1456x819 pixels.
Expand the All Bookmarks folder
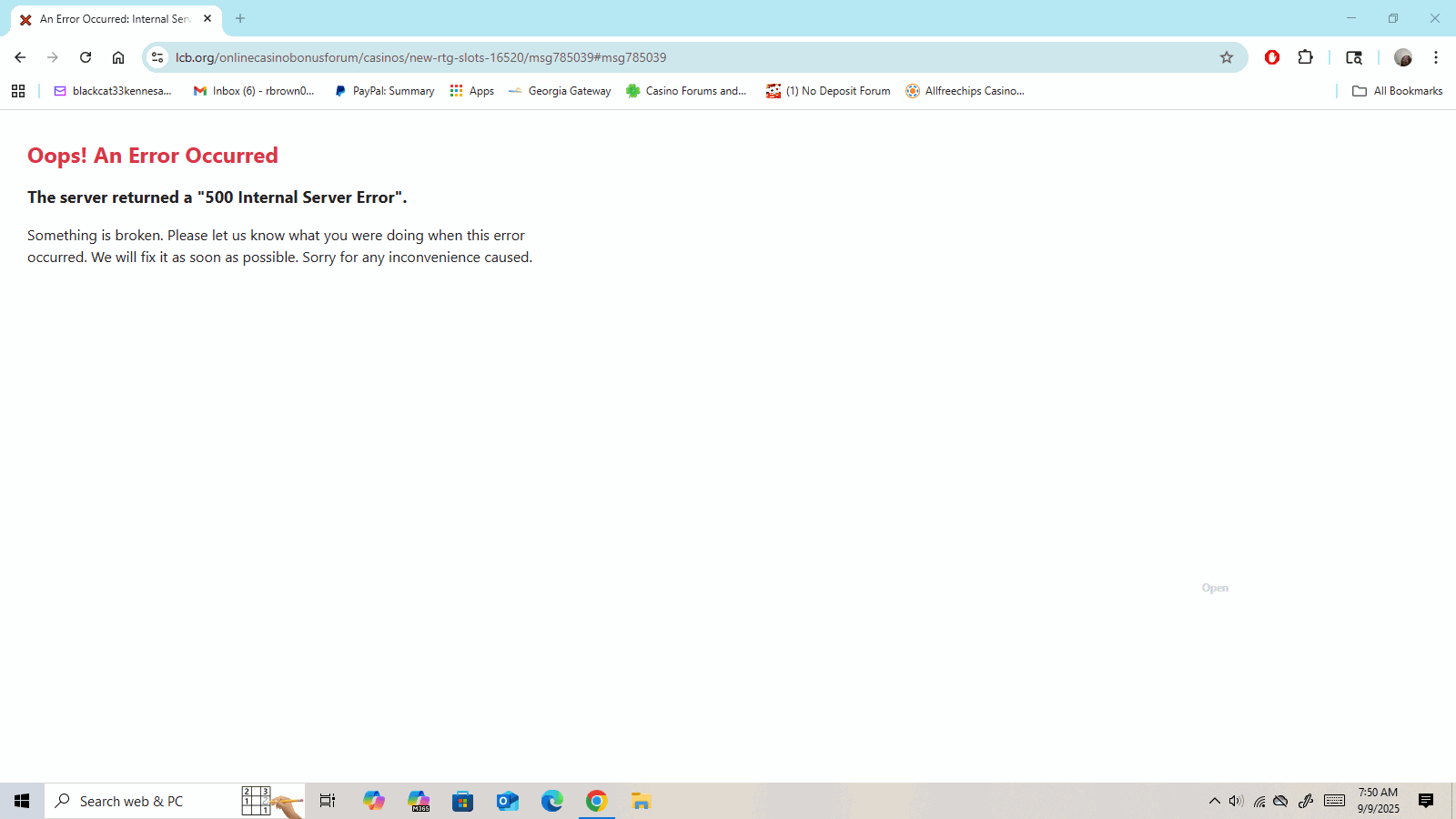pyautogui.click(x=1398, y=91)
